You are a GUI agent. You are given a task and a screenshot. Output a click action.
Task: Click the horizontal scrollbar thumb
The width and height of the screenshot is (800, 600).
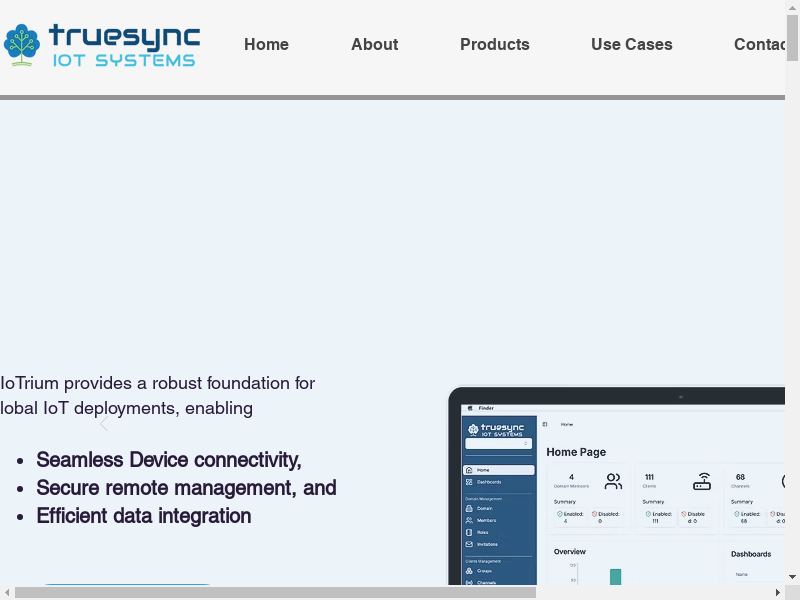(x=275, y=592)
